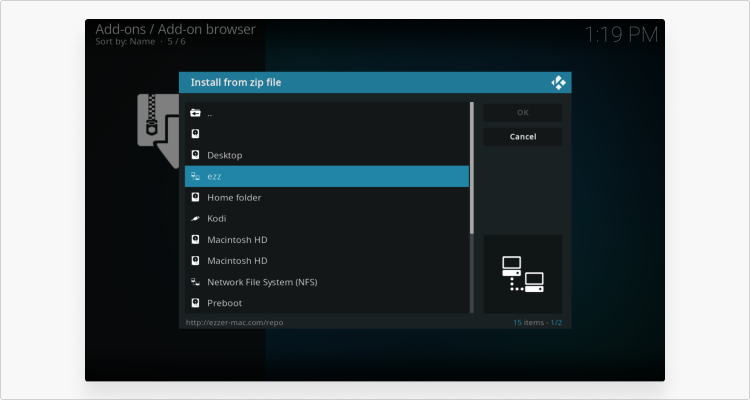Click the network icon beside Network File System
The height and width of the screenshot is (400, 750).
[x=195, y=282]
